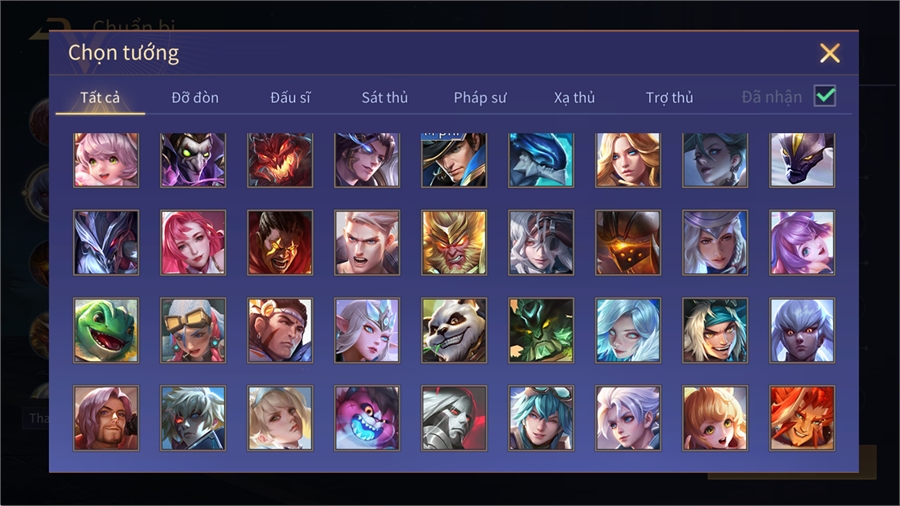Pick the orange-haired grinning hero in last row
This screenshot has height=506, width=900.
(802, 418)
